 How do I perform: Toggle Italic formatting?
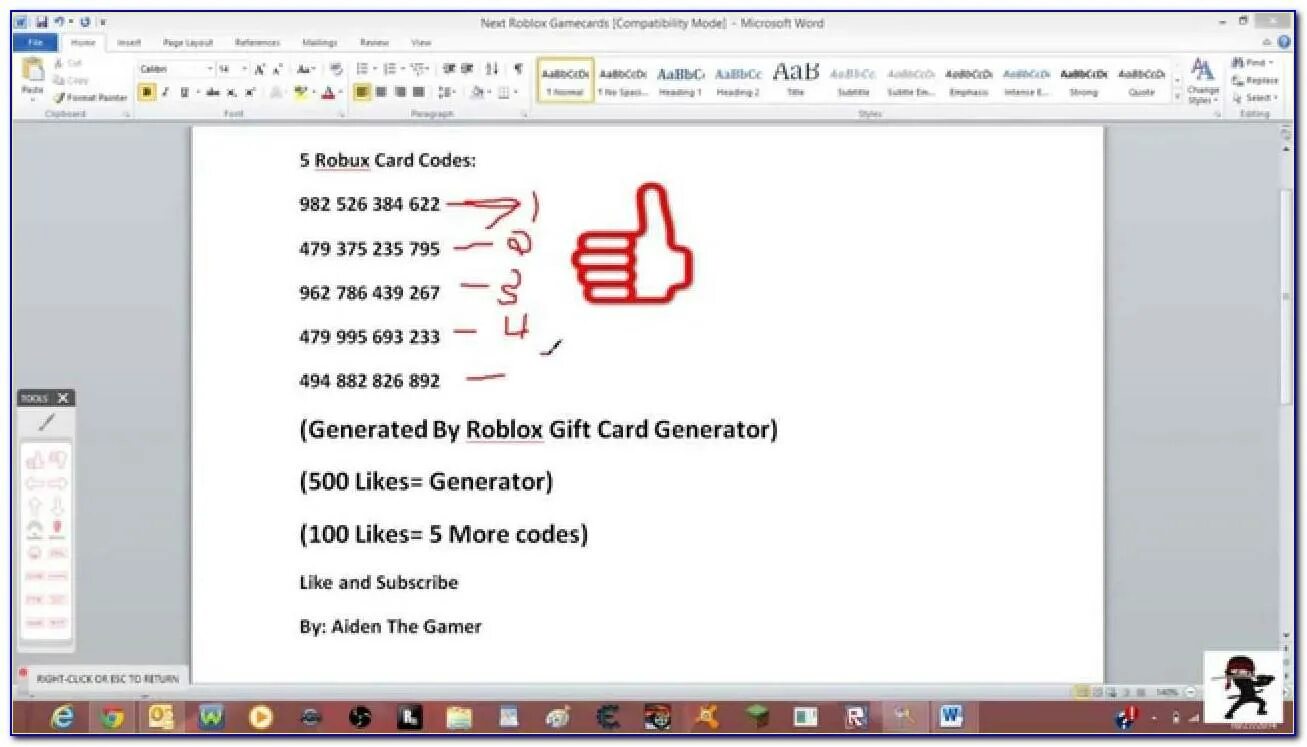pyautogui.click(x=165, y=92)
